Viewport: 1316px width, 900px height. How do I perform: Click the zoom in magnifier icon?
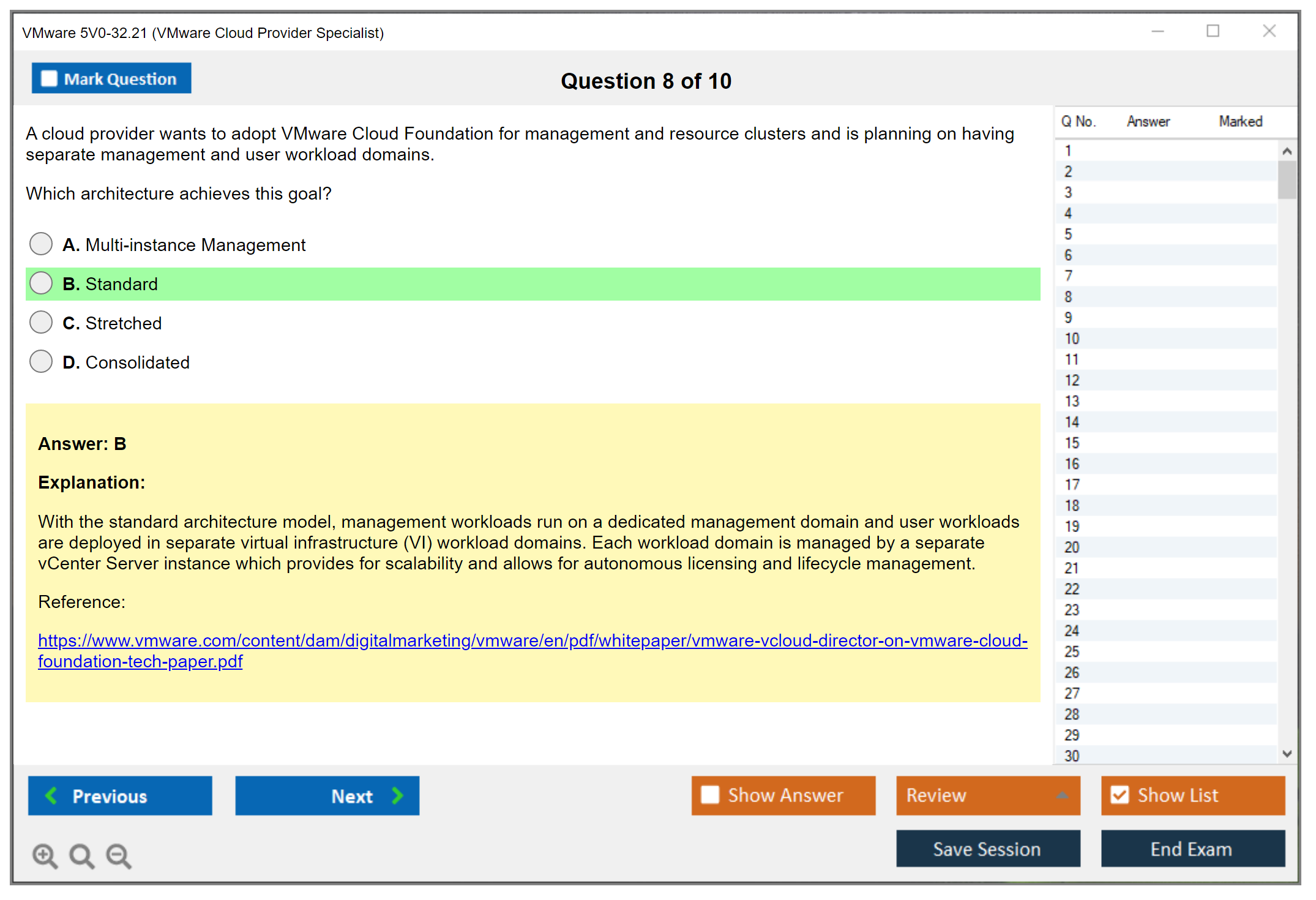[x=45, y=855]
